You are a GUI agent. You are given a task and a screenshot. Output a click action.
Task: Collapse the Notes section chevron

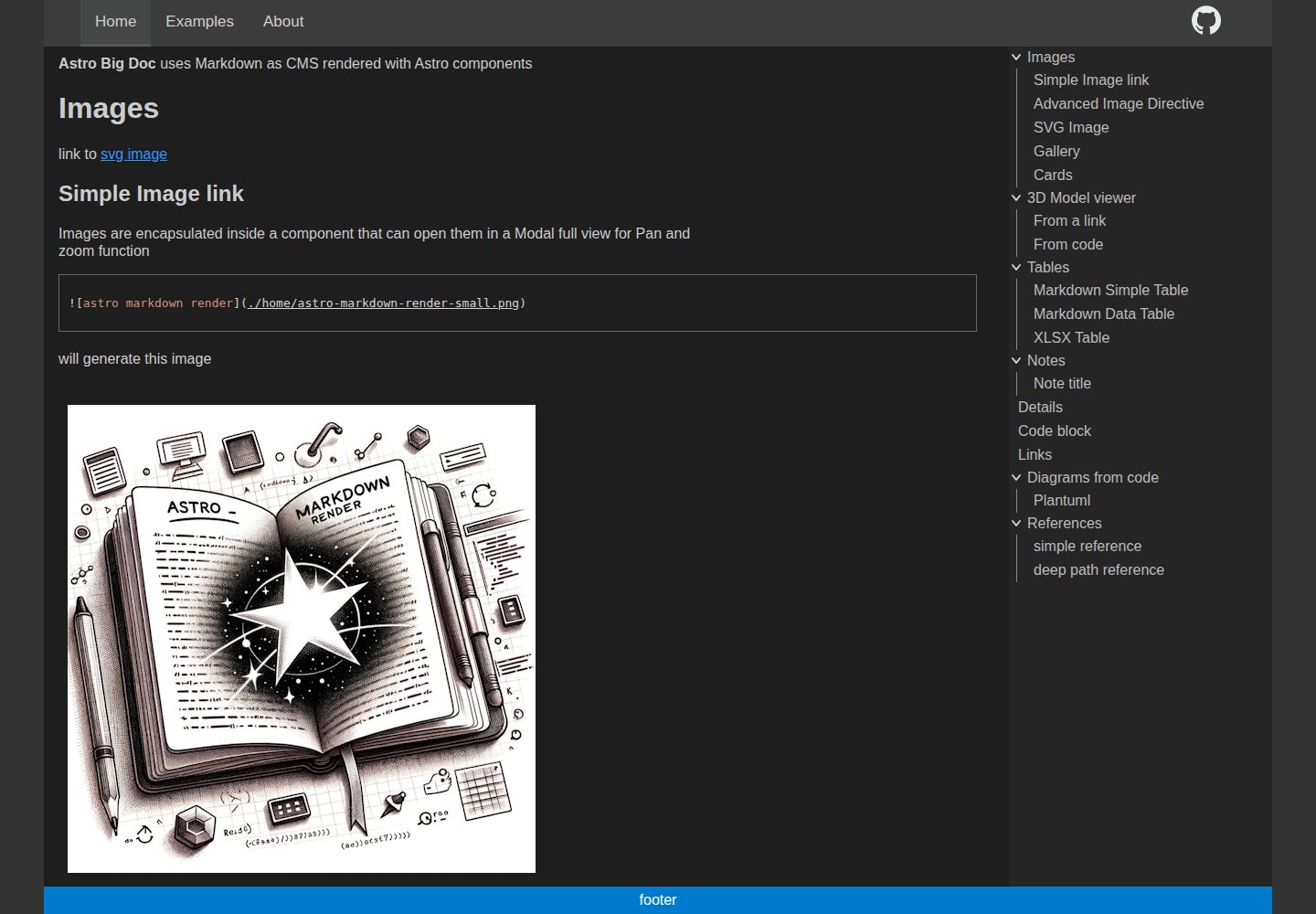click(x=1016, y=361)
